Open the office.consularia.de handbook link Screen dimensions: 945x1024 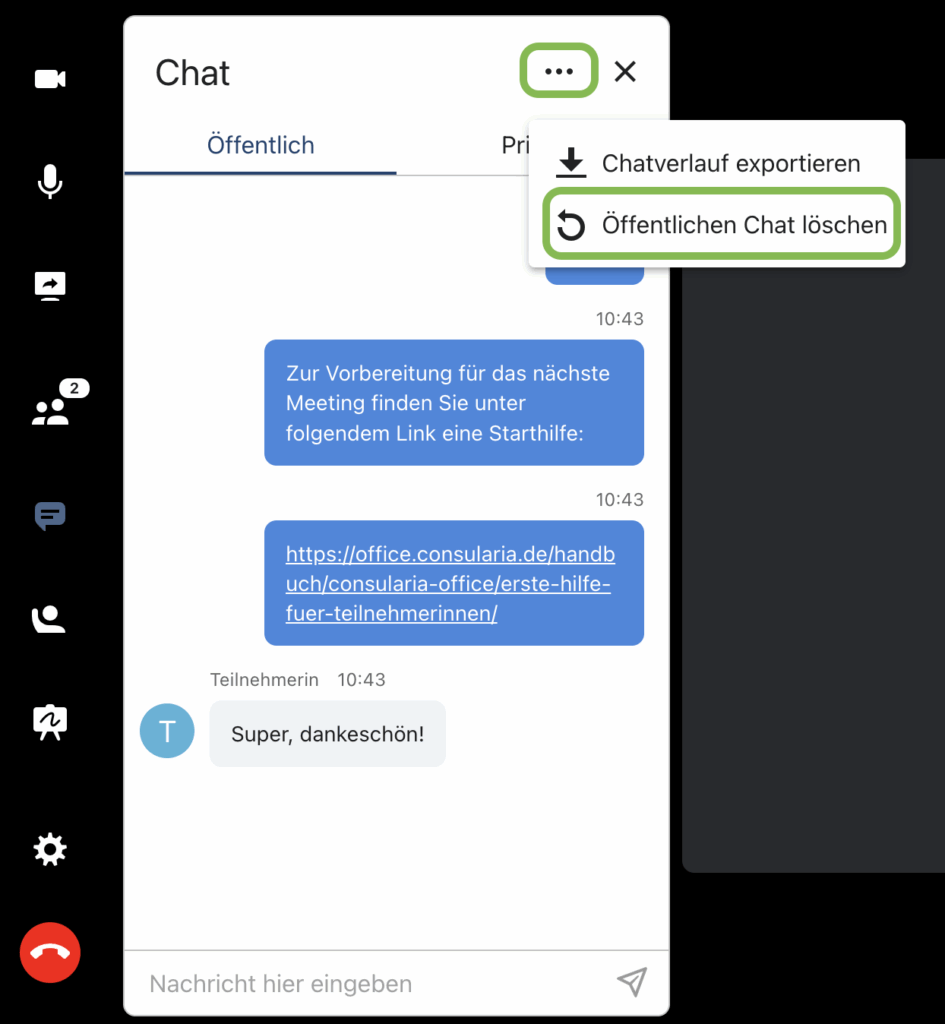coord(451,583)
